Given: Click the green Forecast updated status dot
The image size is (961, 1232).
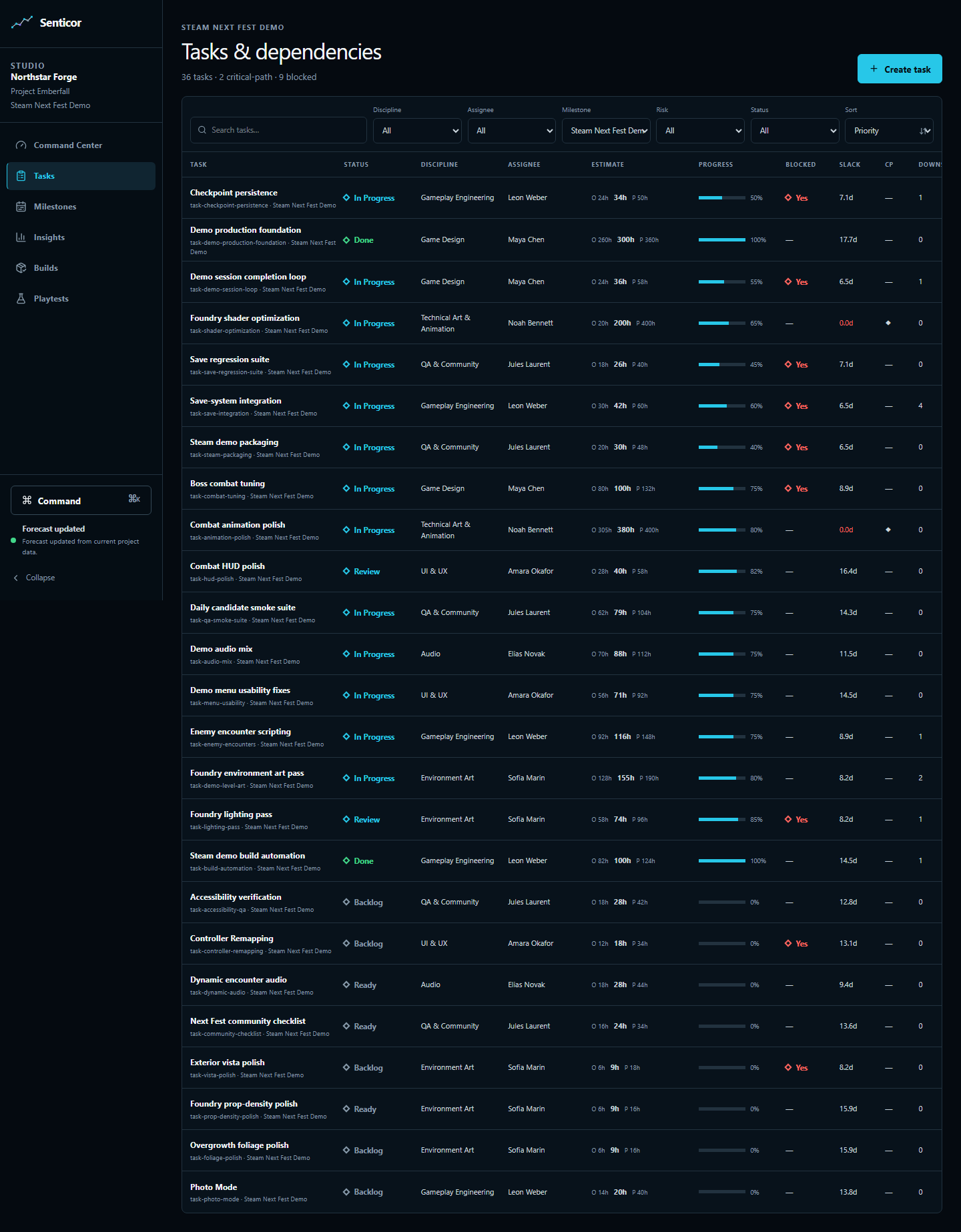Looking at the screenshot, I should pos(13,540).
